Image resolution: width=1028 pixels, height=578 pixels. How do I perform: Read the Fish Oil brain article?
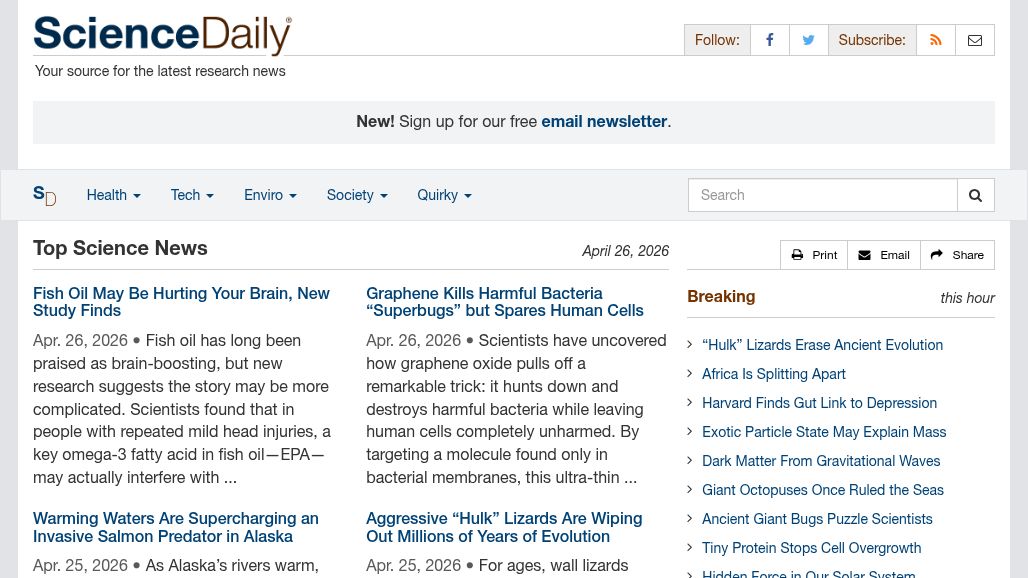tap(181, 302)
